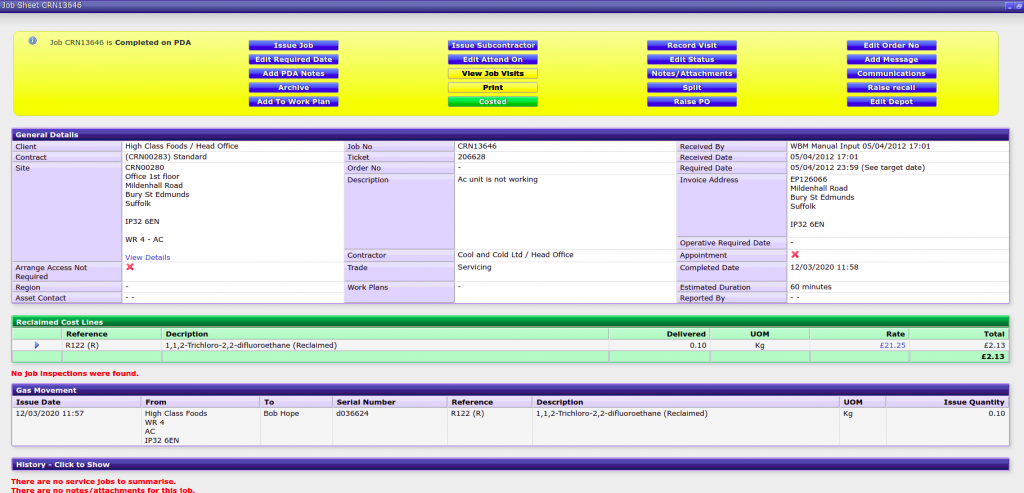
Task: Click Edit Required Date button
Action: click(x=293, y=59)
